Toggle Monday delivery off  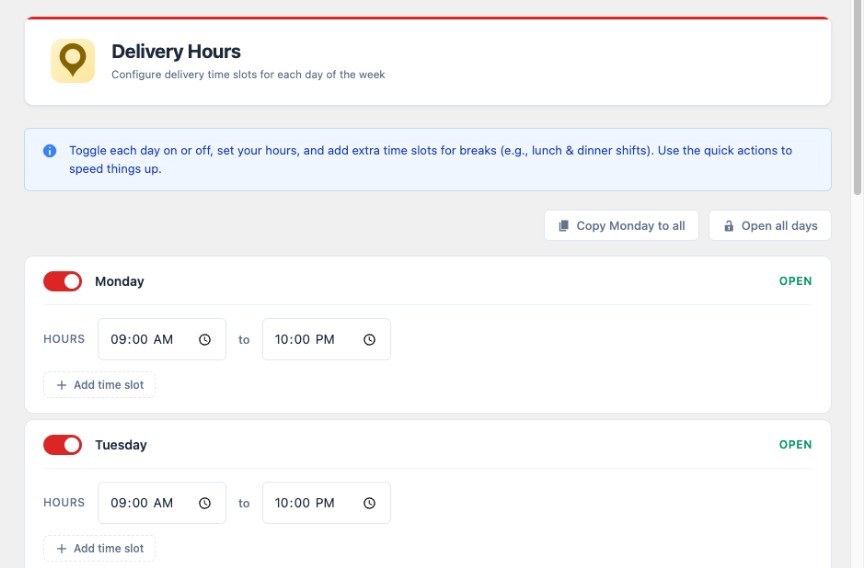[x=62, y=281]
